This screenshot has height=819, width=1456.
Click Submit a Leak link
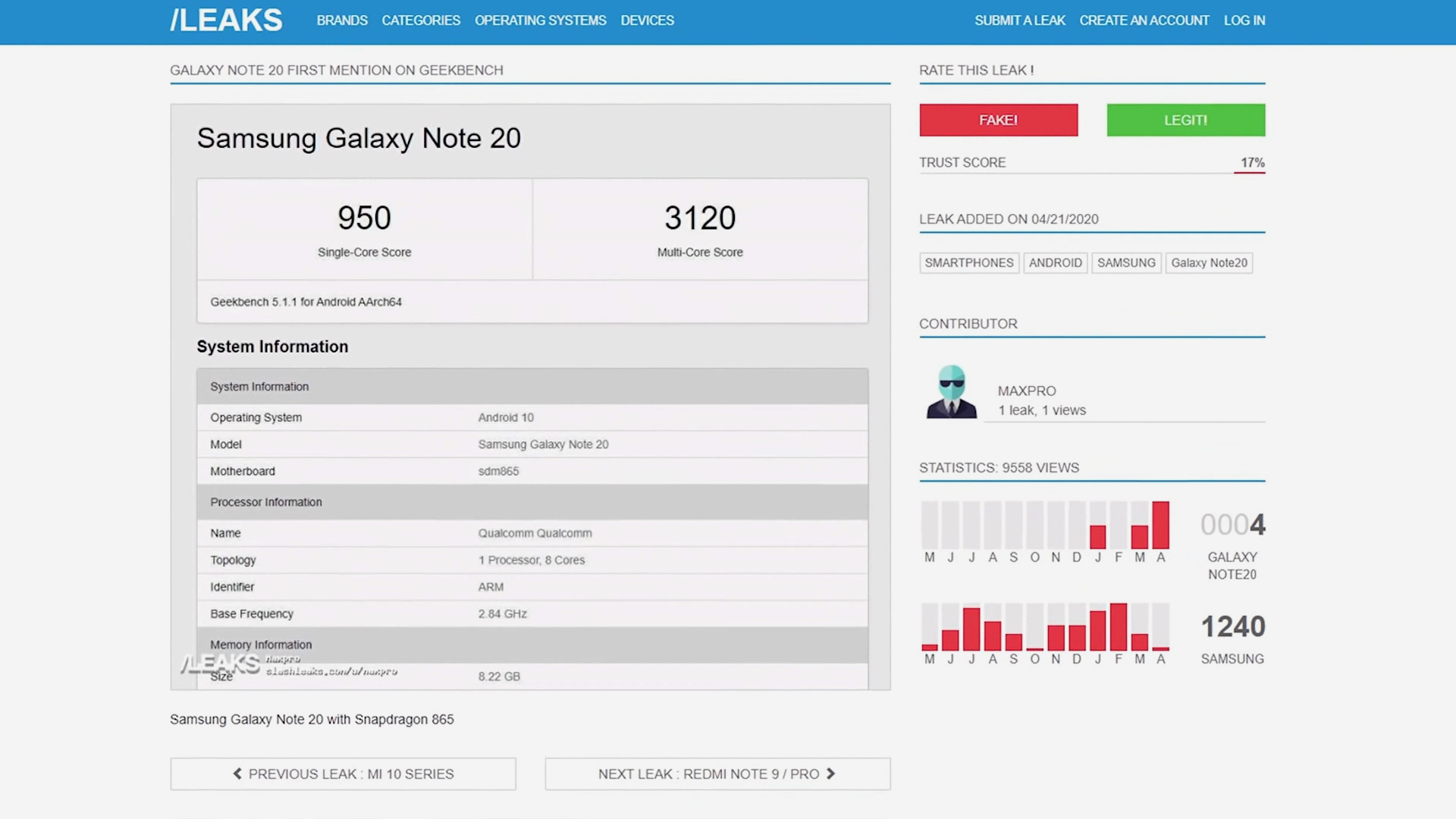pos(1019,20)
